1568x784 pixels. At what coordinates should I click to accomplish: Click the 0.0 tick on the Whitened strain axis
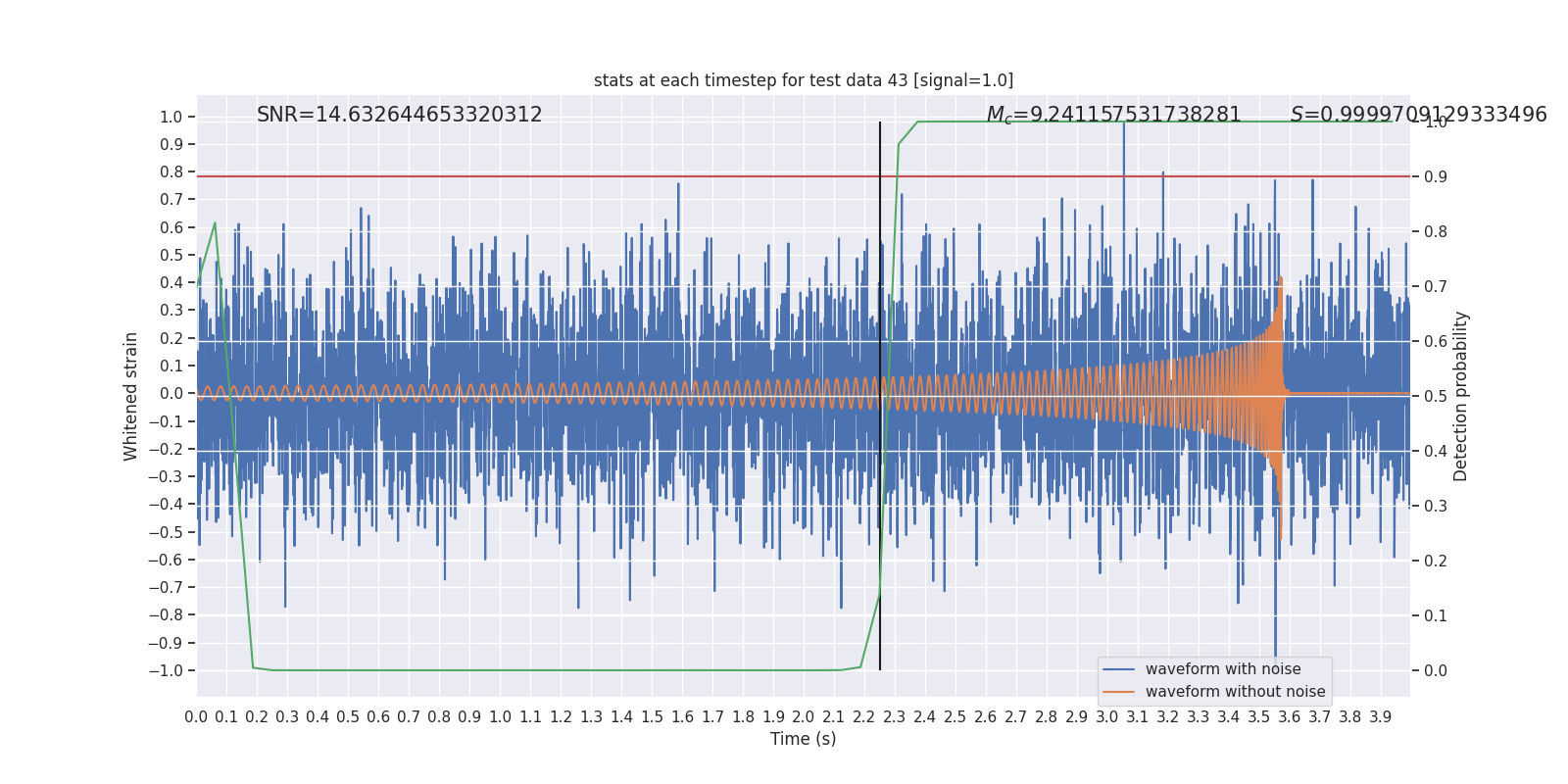click(x=171, y=394)
